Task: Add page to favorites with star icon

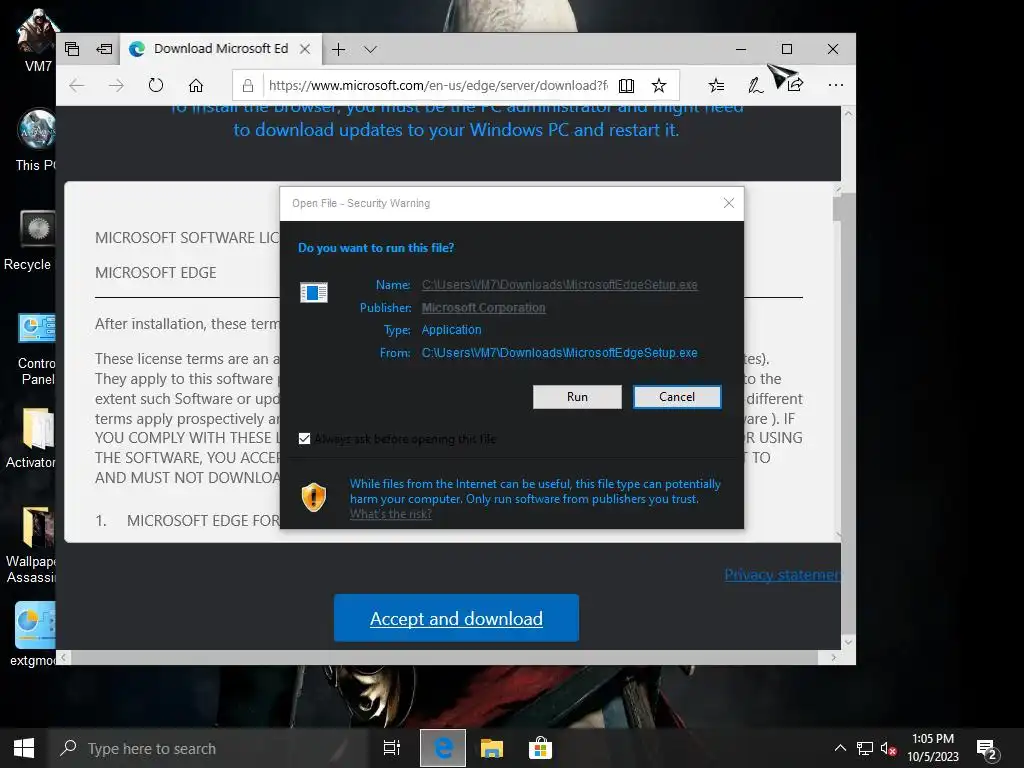Action: click(659, 86)
